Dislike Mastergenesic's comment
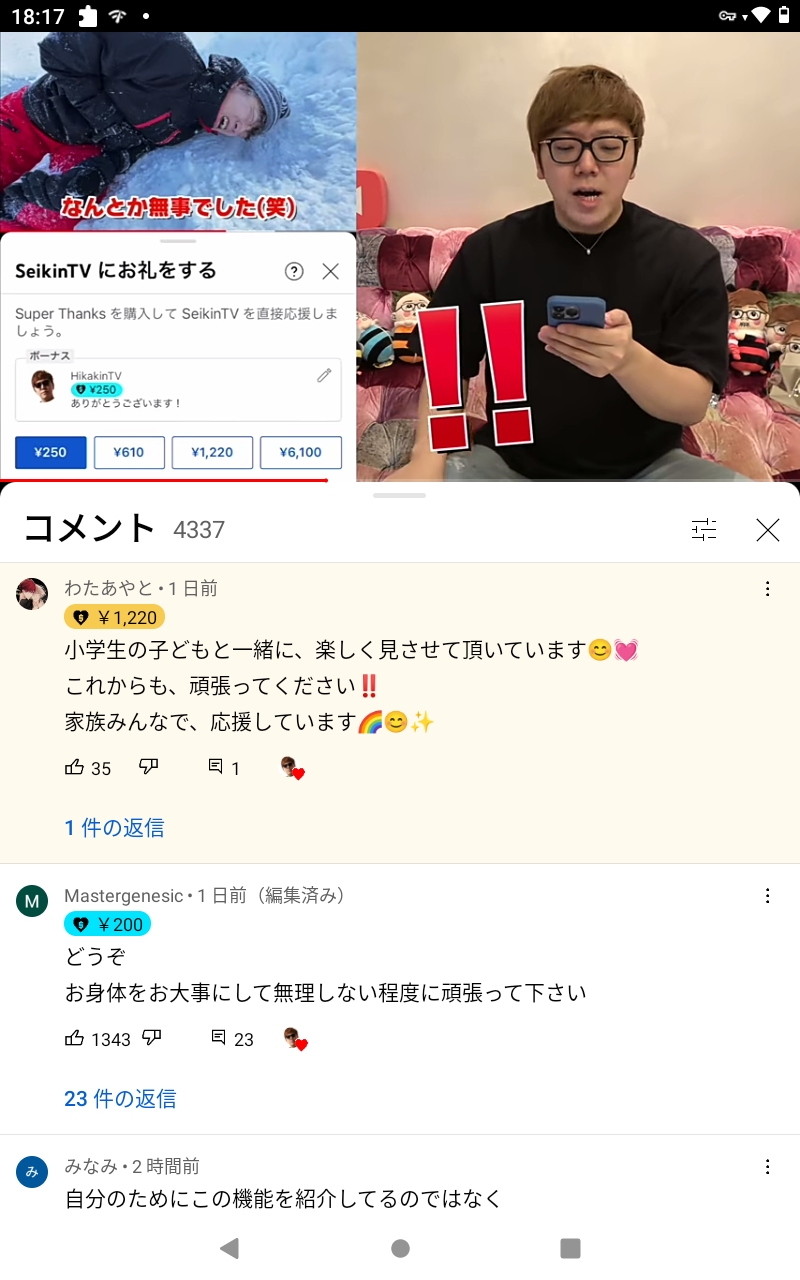 pos(151,1038)
